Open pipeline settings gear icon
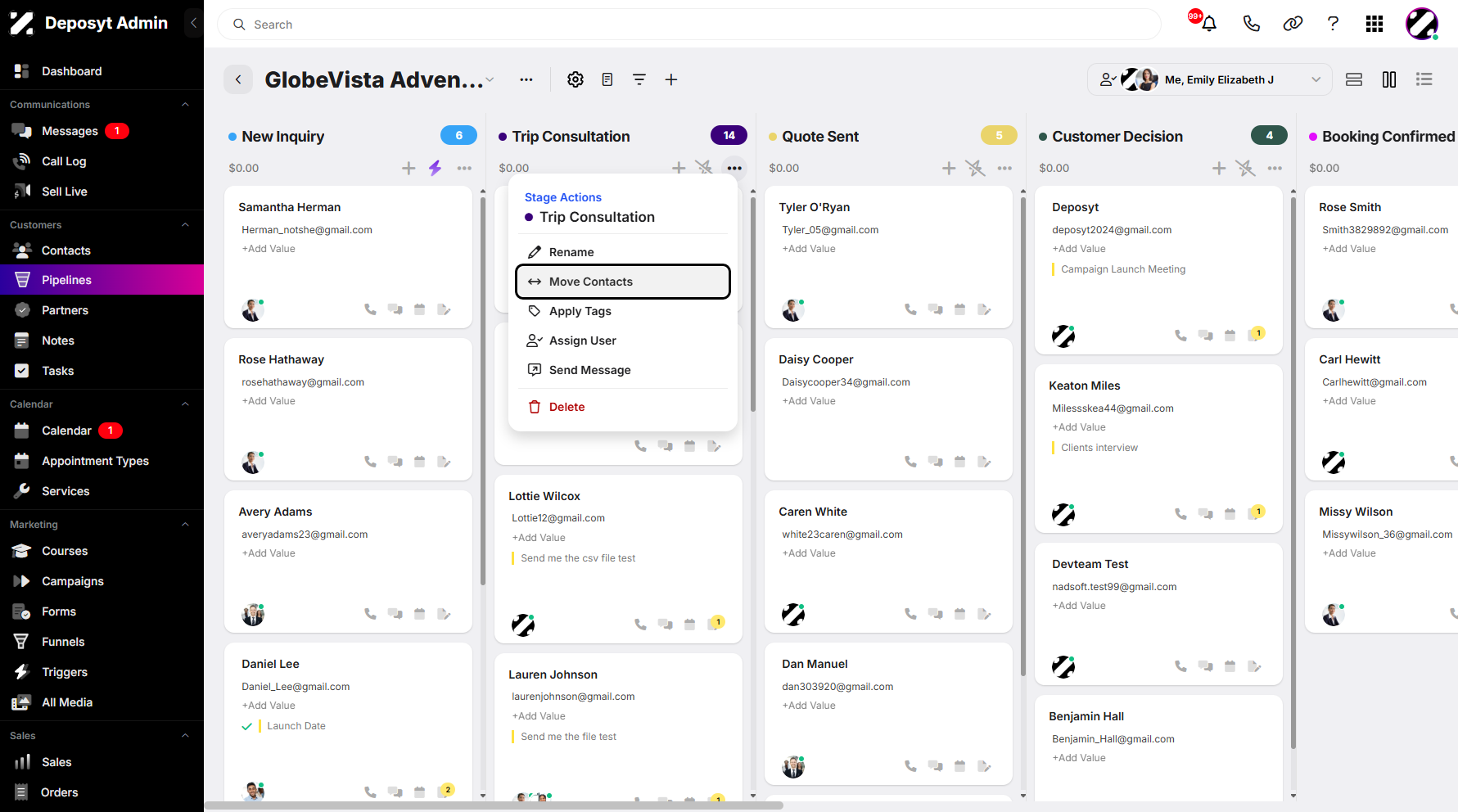 (x=576, y=79)
